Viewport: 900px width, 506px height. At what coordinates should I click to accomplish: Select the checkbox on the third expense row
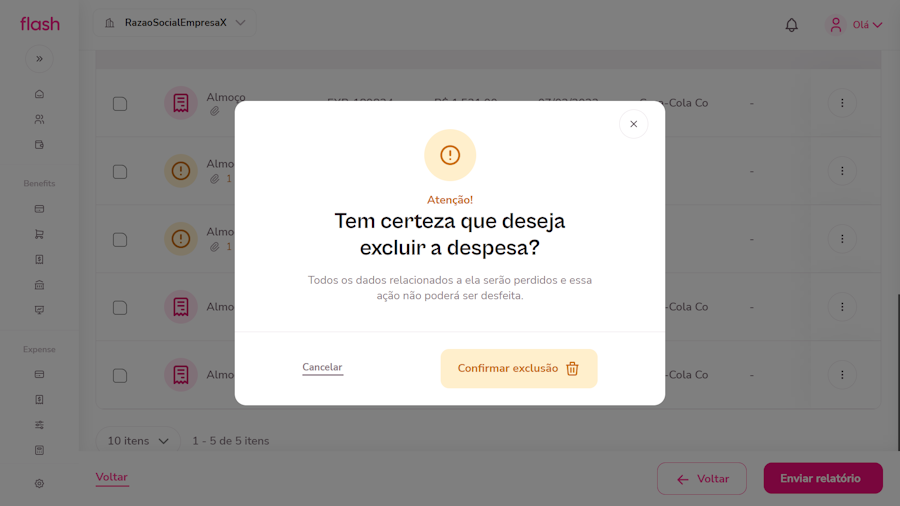coord(120,240)
